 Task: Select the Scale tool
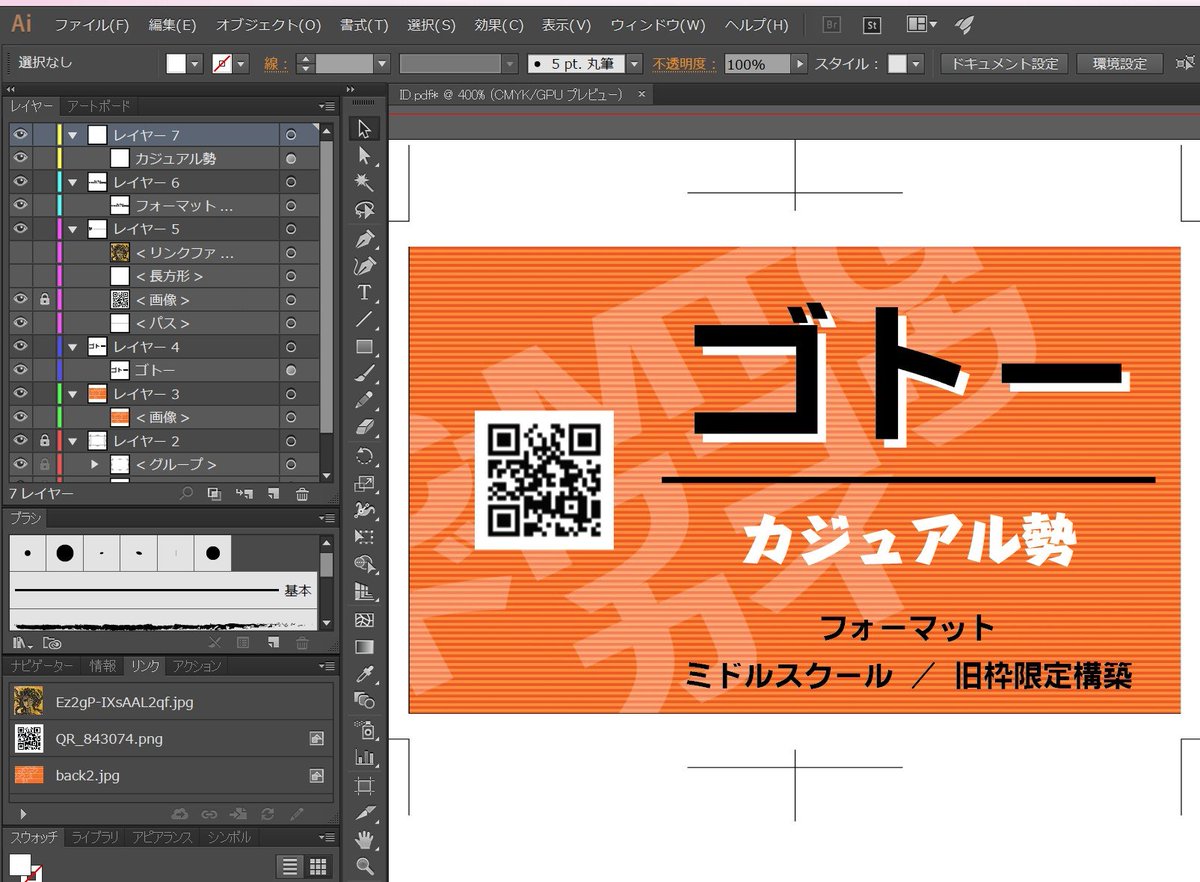[364, 484]
